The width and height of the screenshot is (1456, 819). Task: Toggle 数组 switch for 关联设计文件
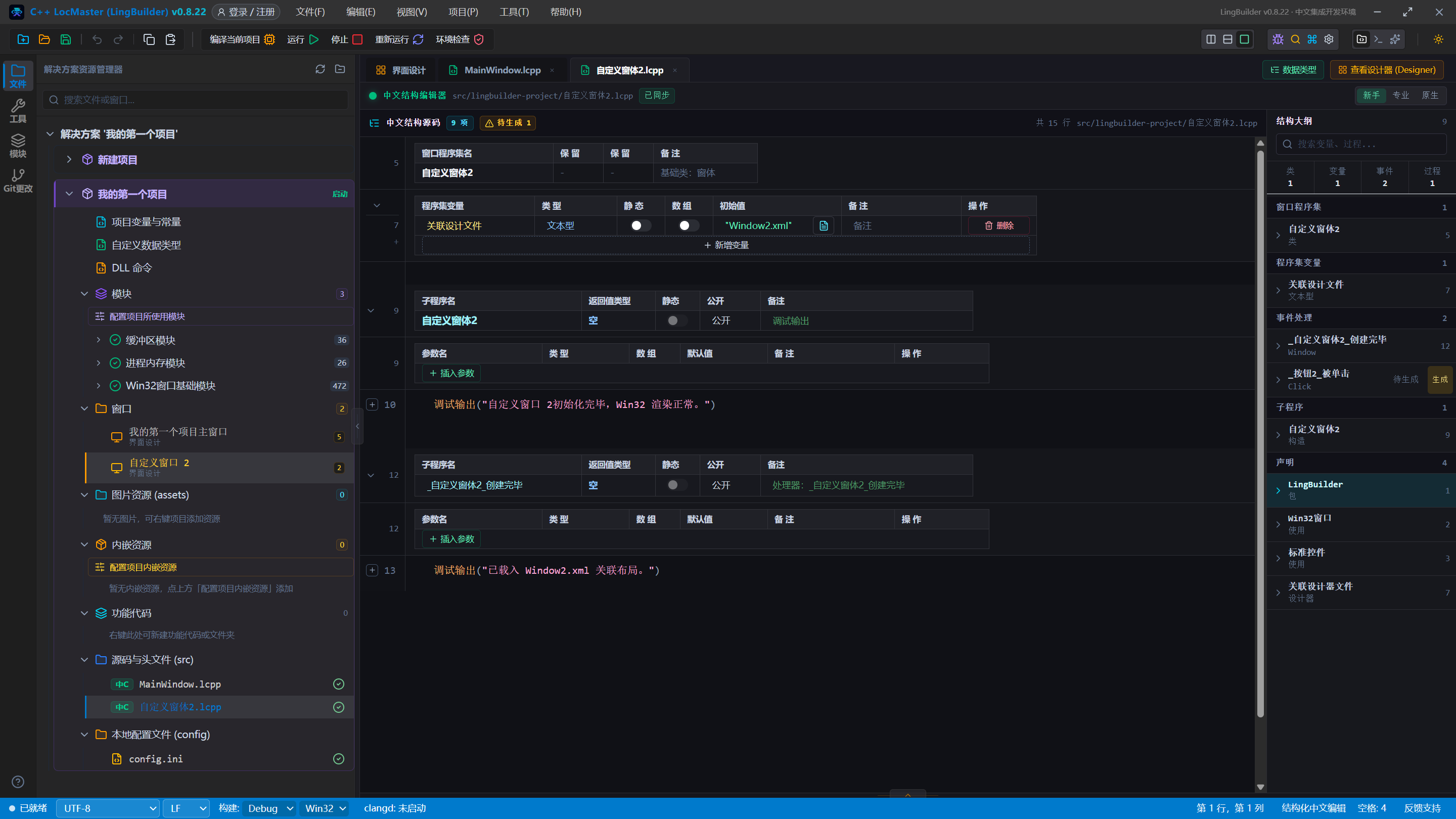689,225
